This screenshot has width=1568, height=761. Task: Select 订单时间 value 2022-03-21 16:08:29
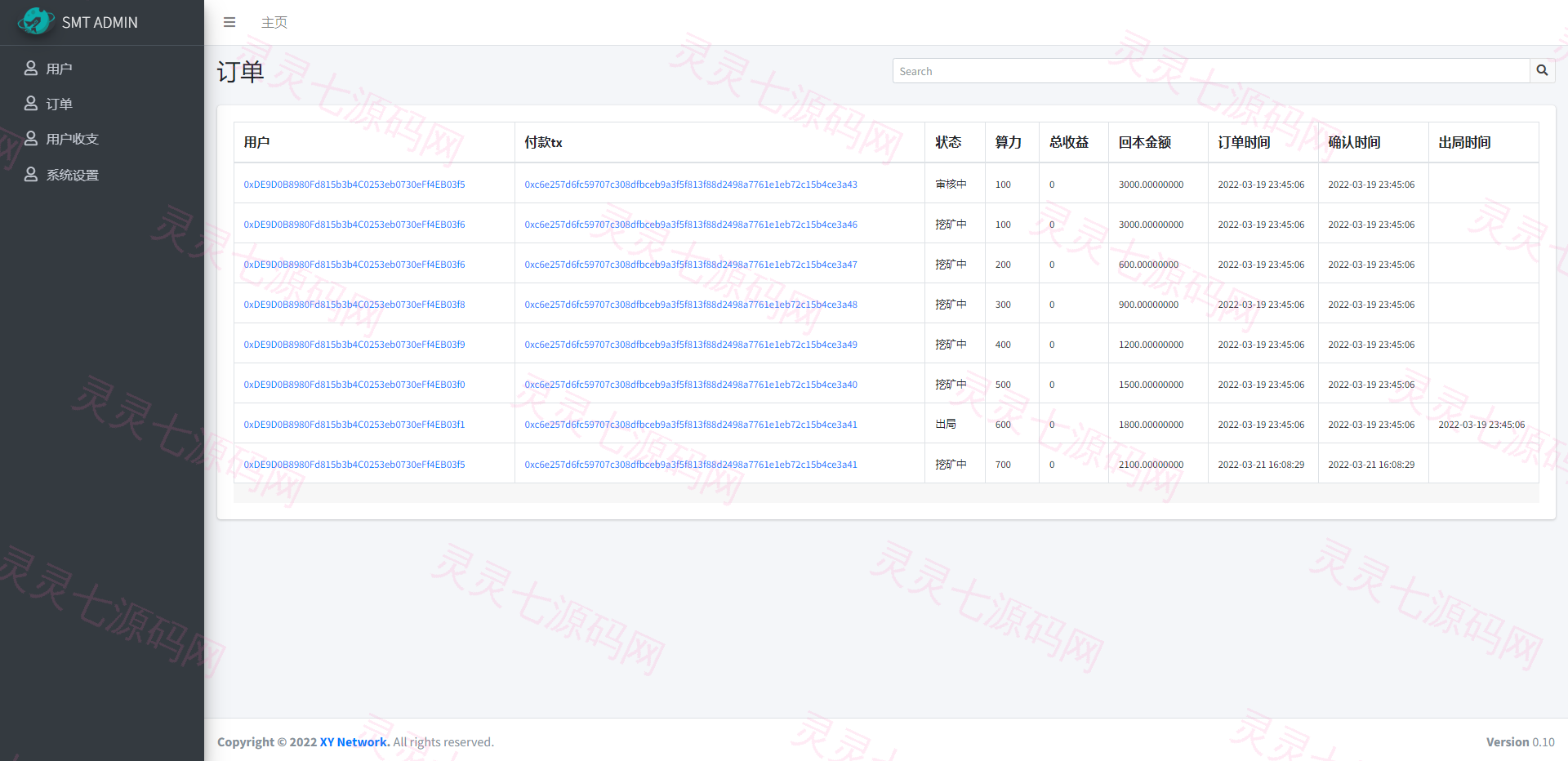click(1261, 465)
